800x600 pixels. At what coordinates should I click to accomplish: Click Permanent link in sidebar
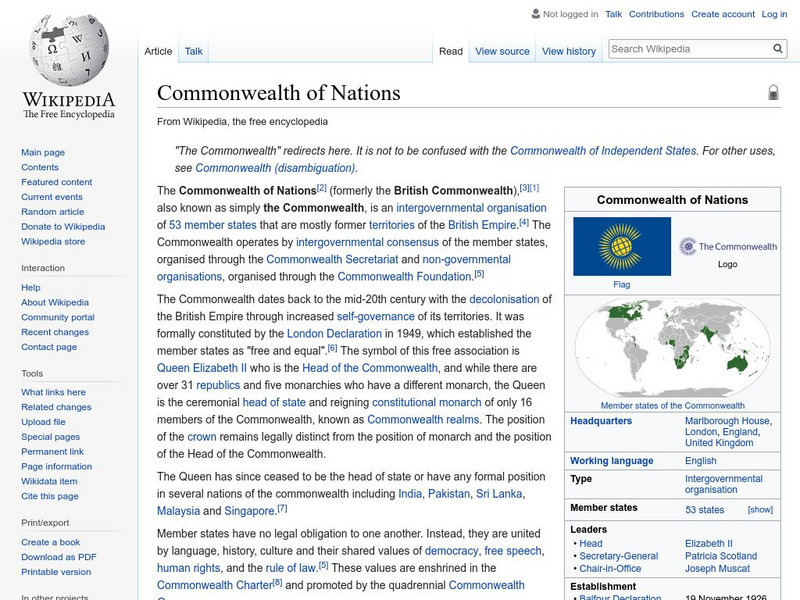(x=52, y=451)
